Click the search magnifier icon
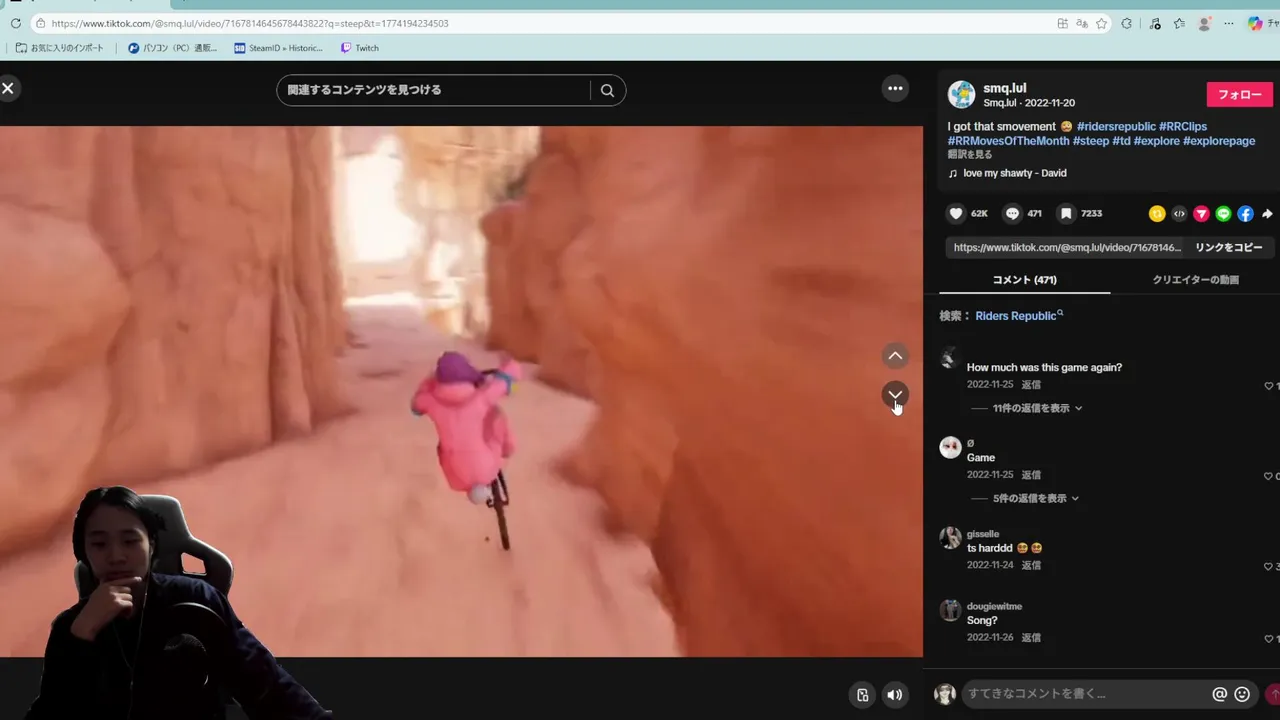 pyautogui.click(x=607, y=90)
